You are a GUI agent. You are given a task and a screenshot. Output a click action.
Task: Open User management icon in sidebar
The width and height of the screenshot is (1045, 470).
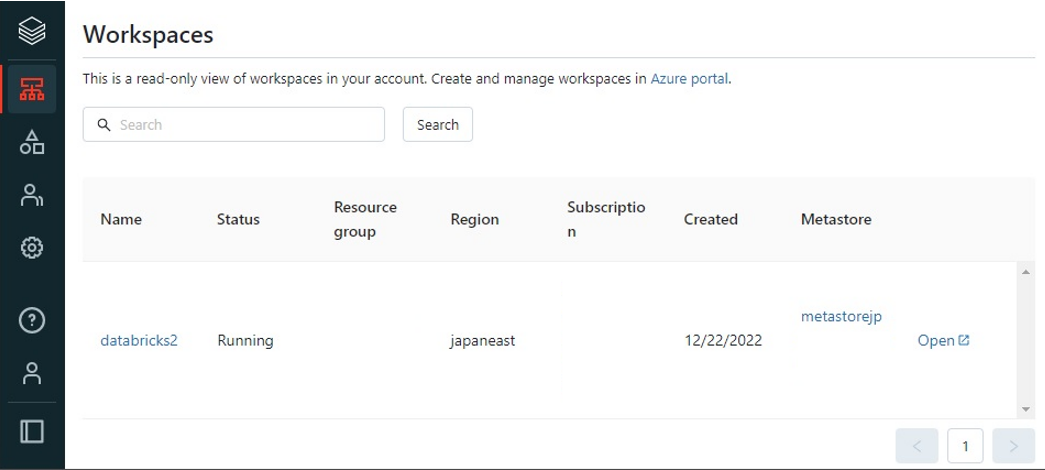coord(32,195)
